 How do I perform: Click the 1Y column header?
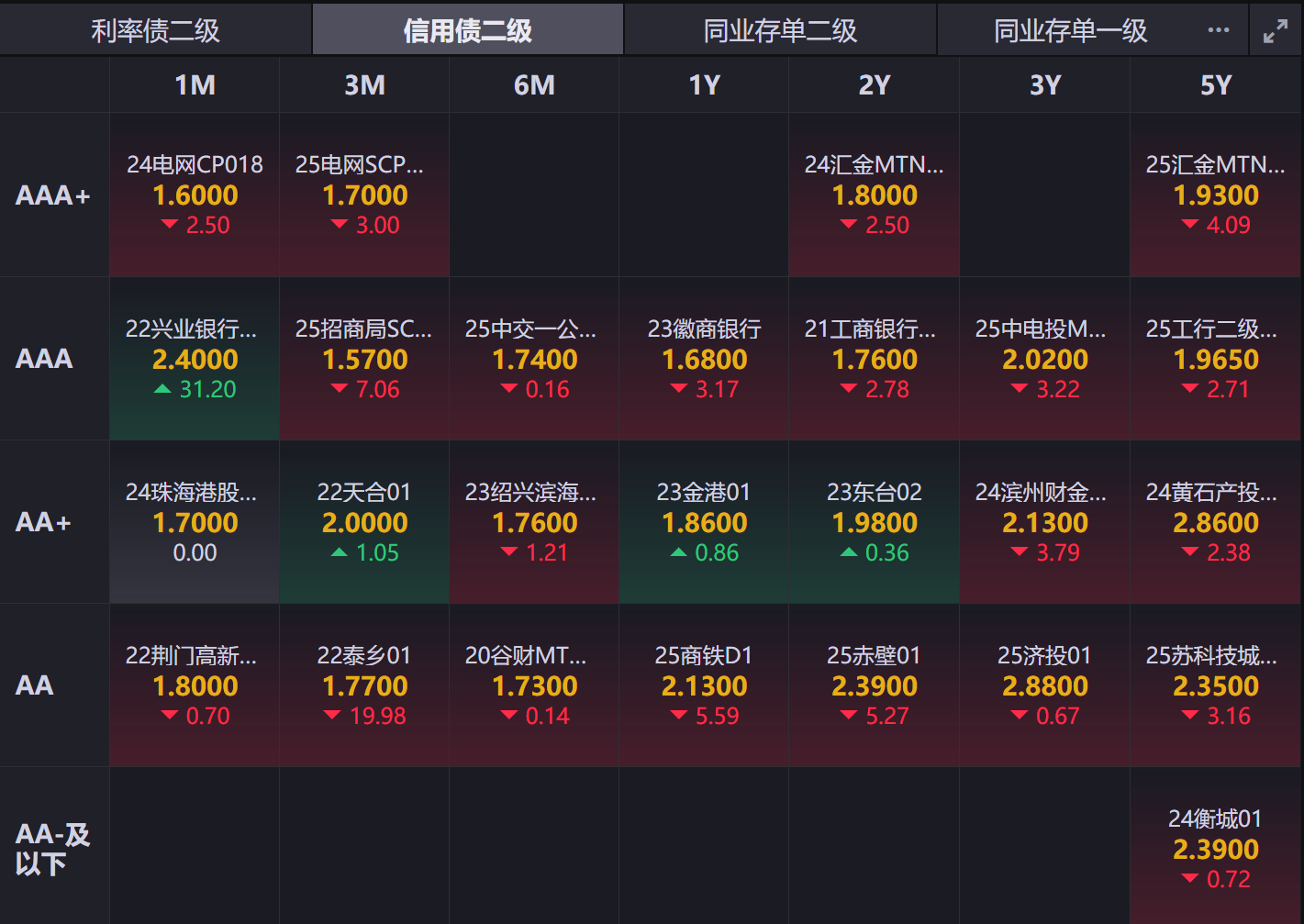pyautogui.click(x=704, y=85)
